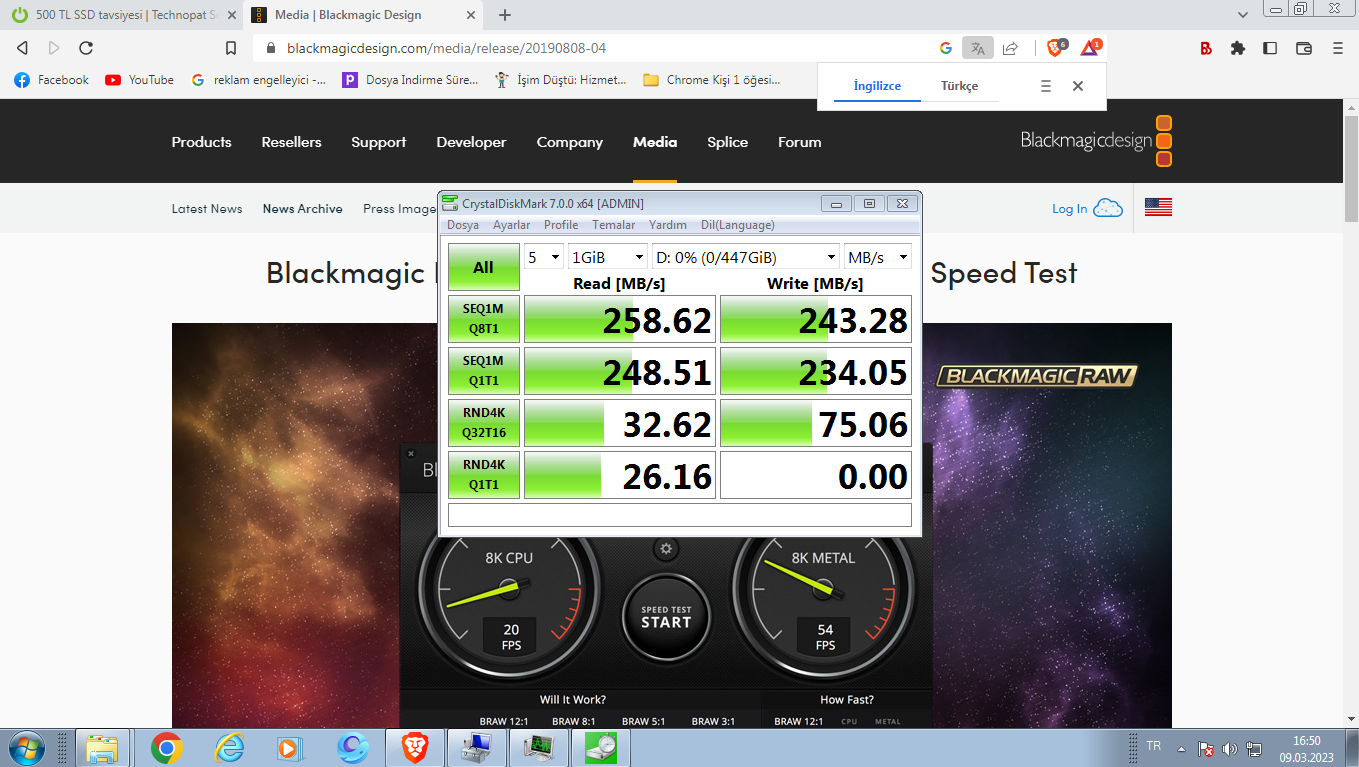Expand the browser tab search chevron

[x=1242, y=15]
